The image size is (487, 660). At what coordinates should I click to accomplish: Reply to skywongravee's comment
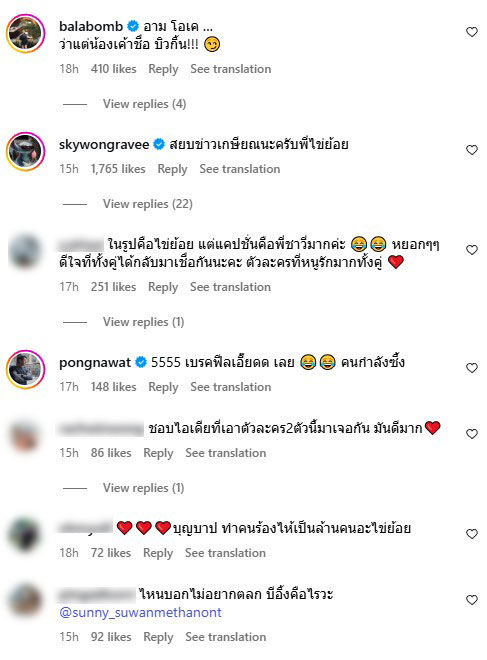pyautogui.click(x=172, y=169)
